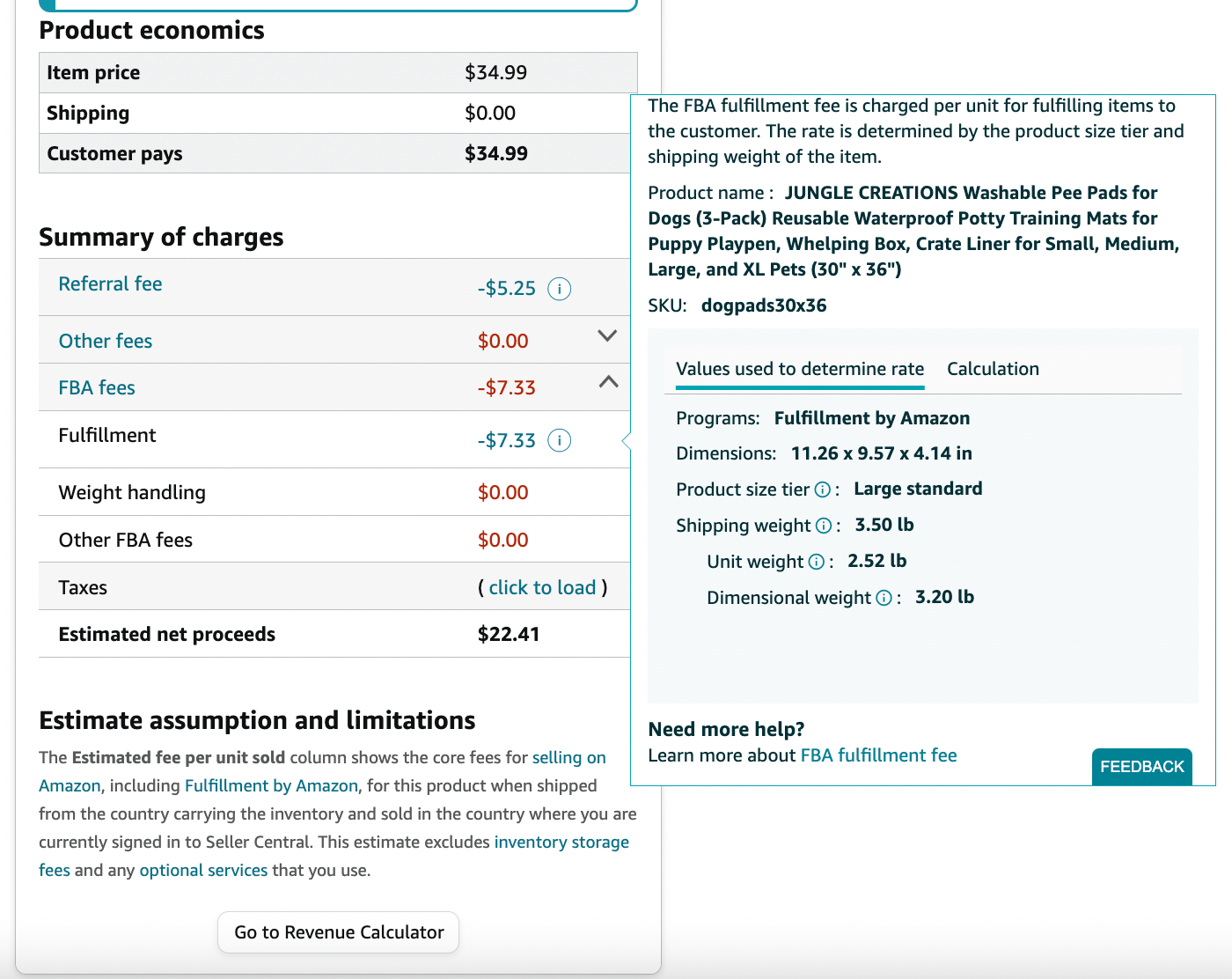Load taxes via click to load link

(543, 587)
